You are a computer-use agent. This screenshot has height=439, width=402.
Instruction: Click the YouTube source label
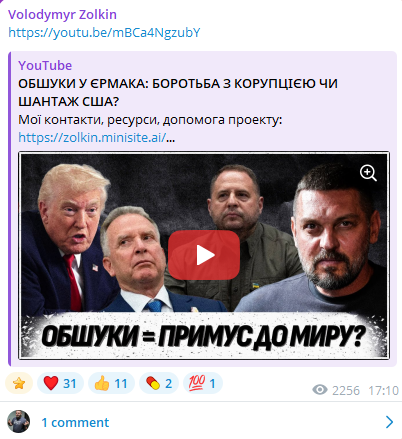click(45, 65)
